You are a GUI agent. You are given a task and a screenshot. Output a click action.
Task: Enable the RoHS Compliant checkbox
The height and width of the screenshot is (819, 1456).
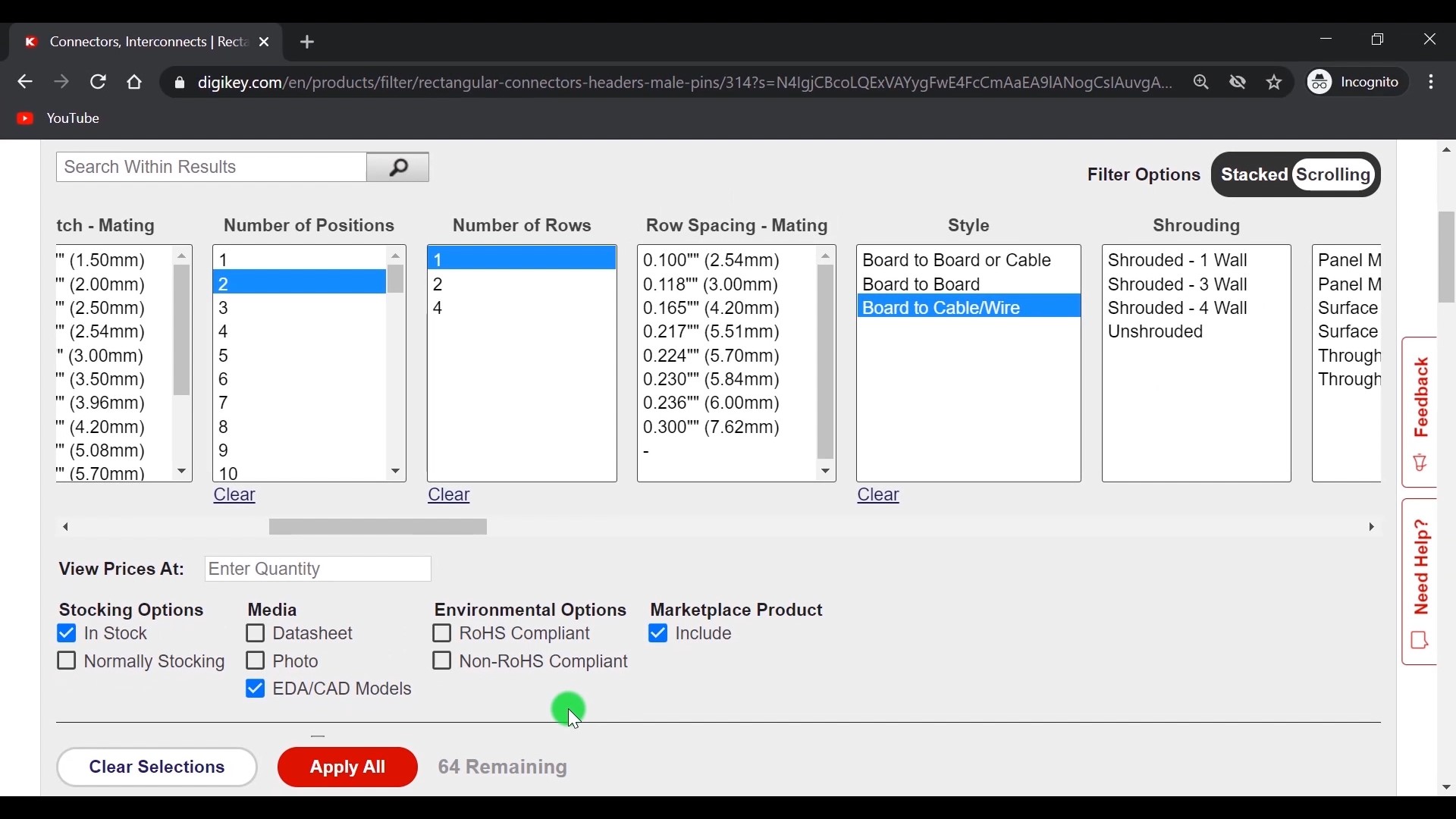pyautogui.click(x=442, y=635)
